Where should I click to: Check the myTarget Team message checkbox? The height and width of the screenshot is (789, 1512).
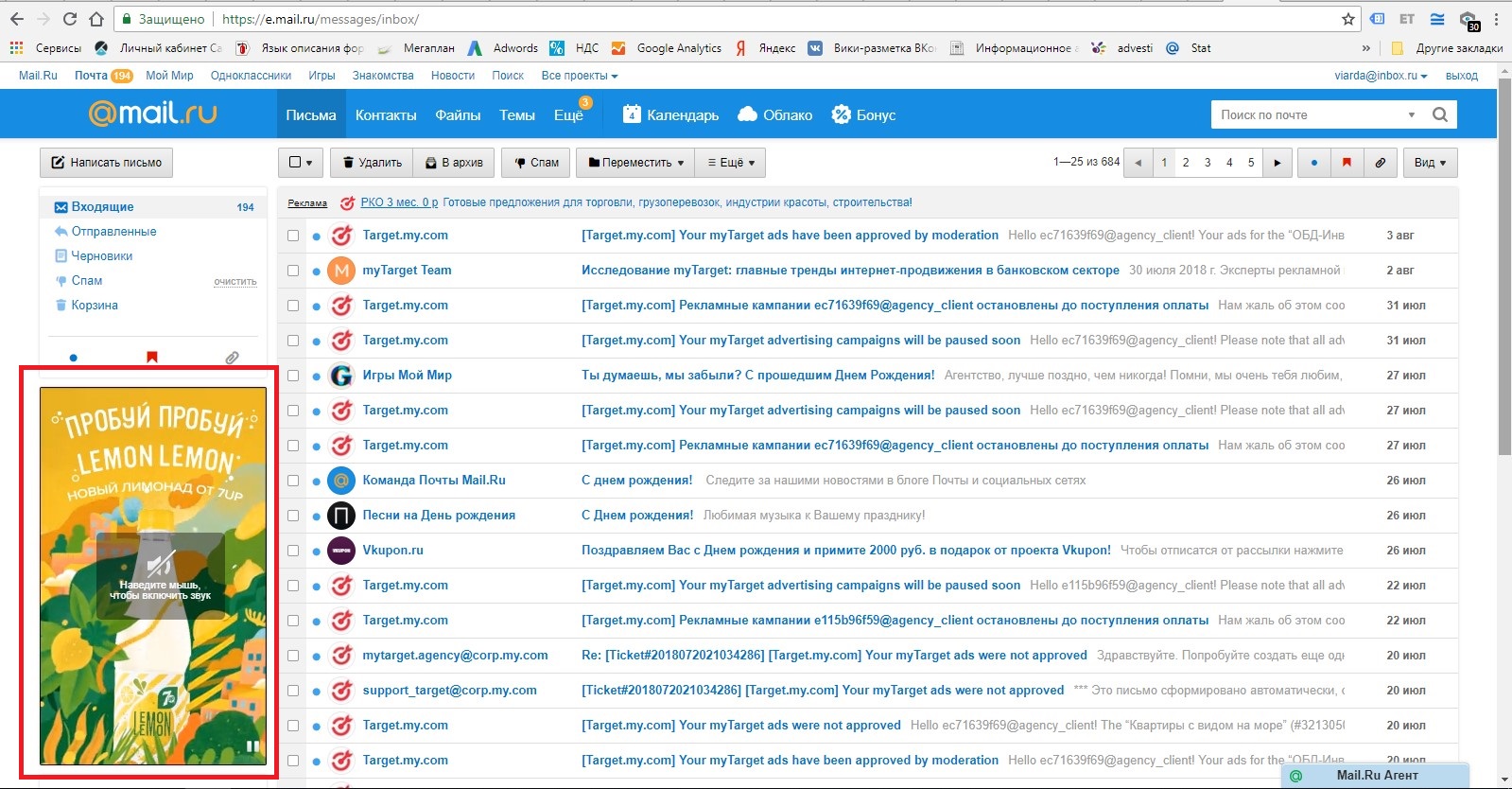(x=293, y=271)
